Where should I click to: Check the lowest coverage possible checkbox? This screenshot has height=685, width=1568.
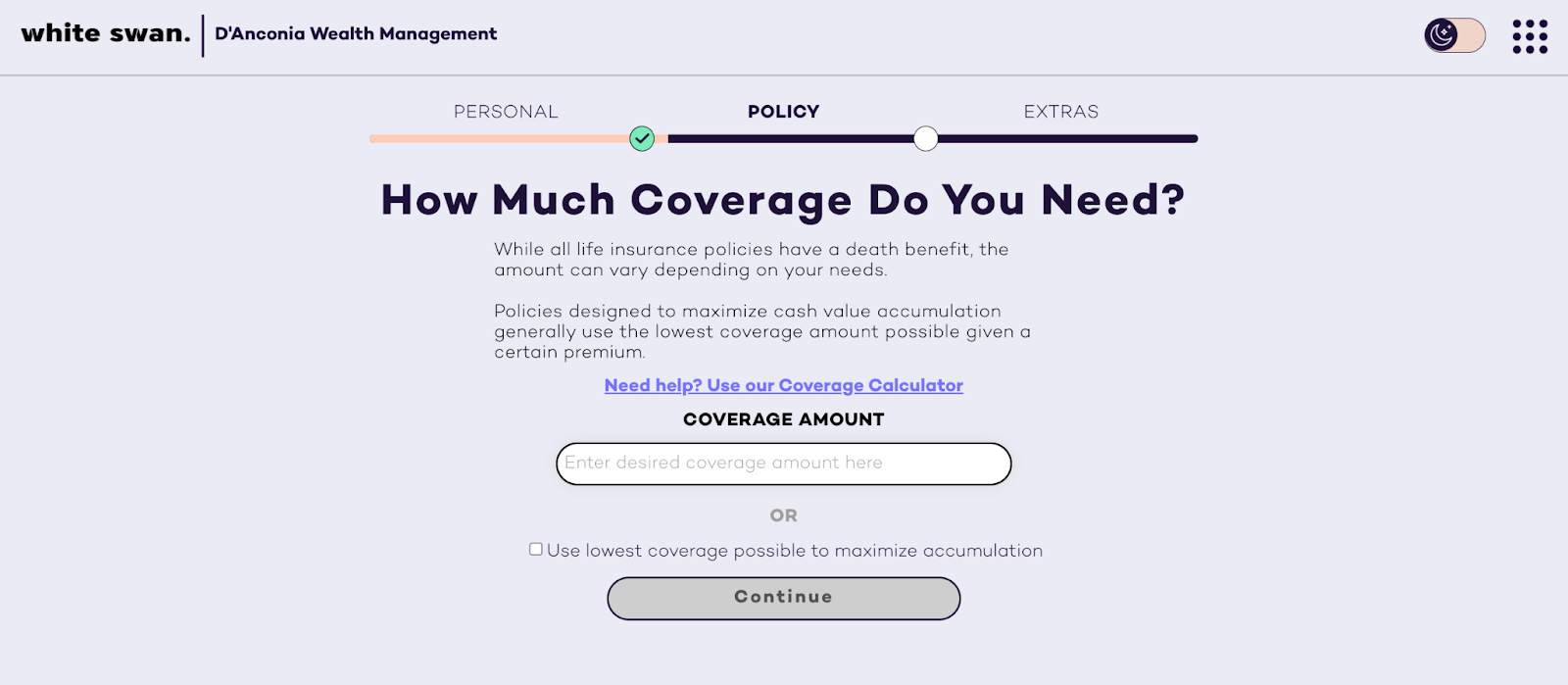536,550
